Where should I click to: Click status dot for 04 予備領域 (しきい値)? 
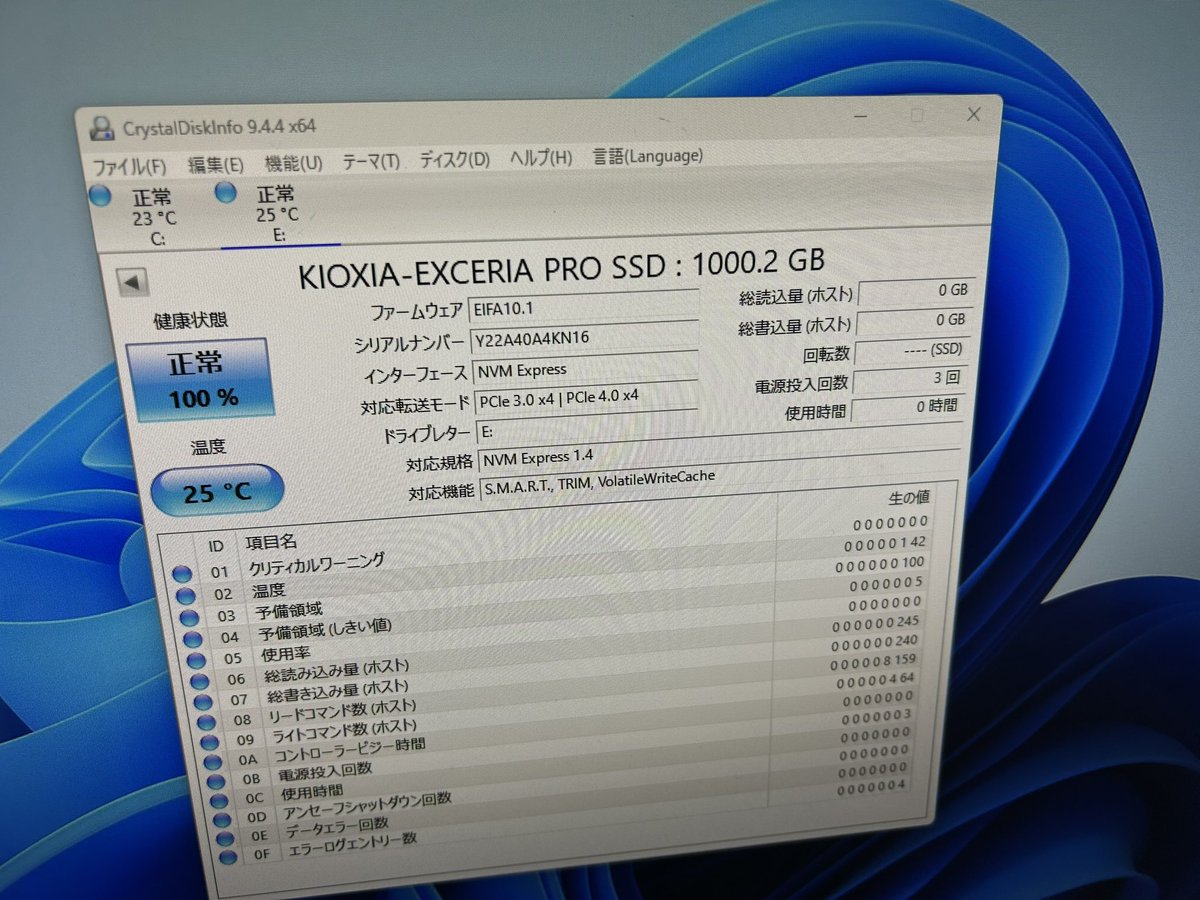click(x=194, y=640)
